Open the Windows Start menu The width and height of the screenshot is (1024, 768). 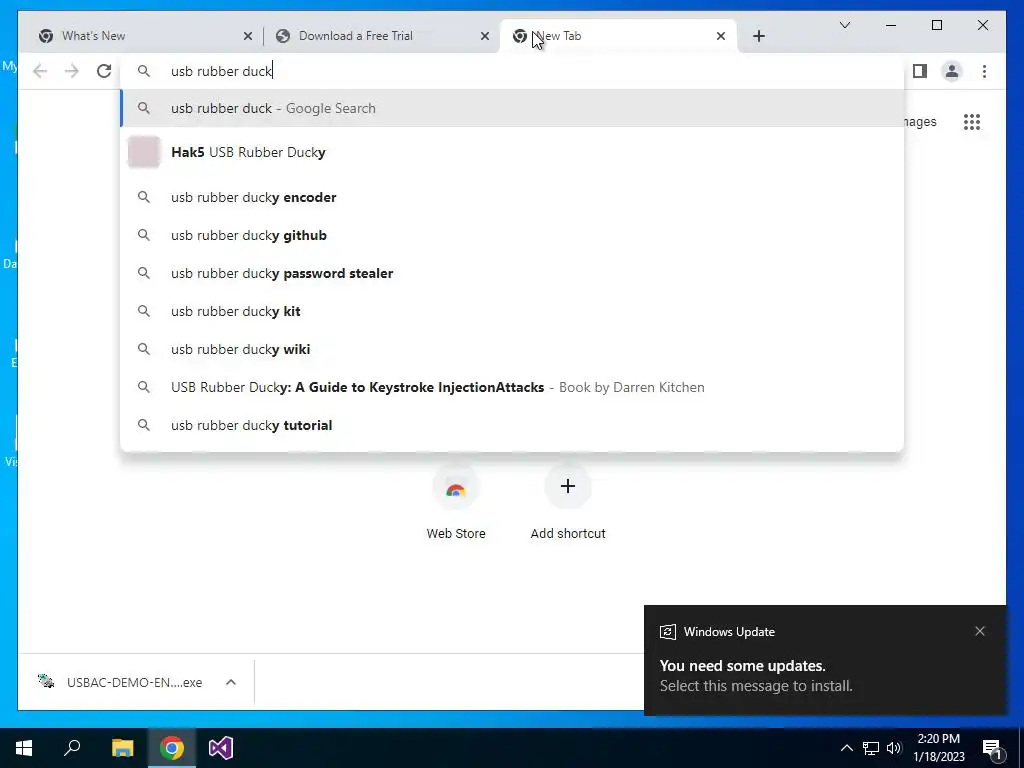pos(24,748)
